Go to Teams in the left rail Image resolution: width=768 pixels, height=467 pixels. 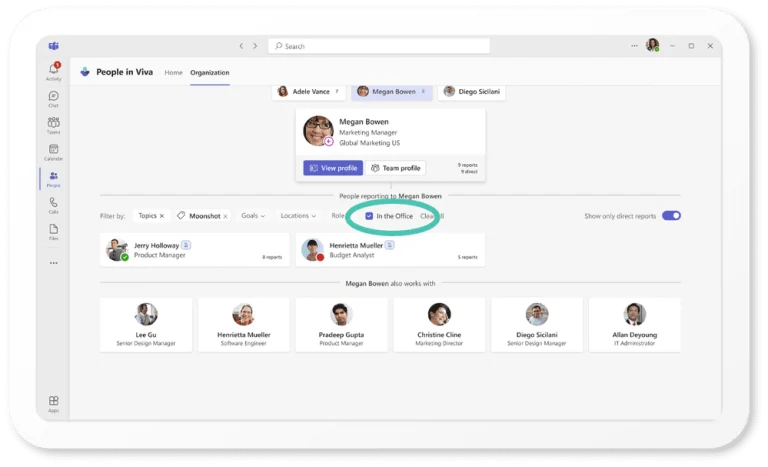(53, 124)
